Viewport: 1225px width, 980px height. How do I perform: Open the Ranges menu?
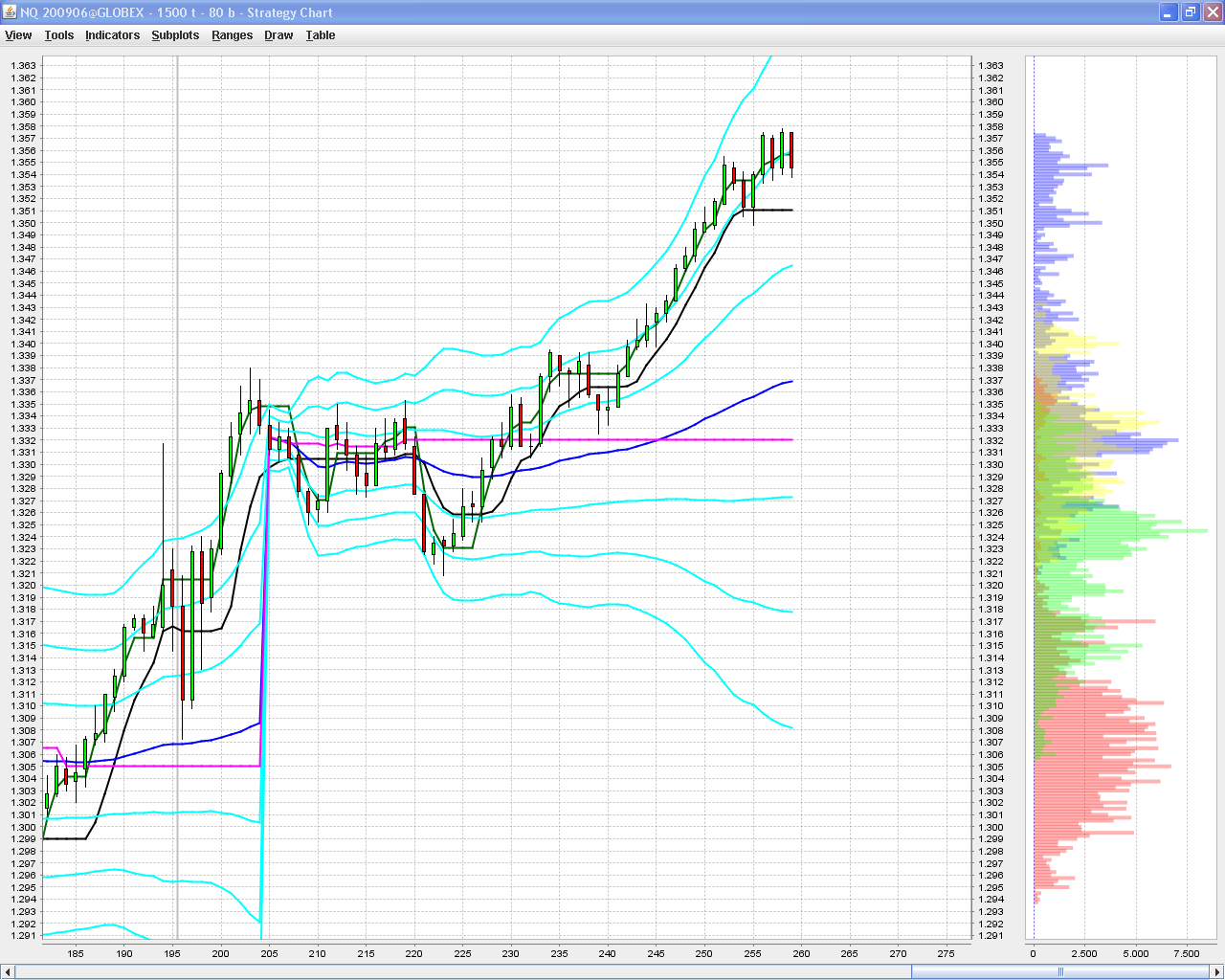coord(232,35)
